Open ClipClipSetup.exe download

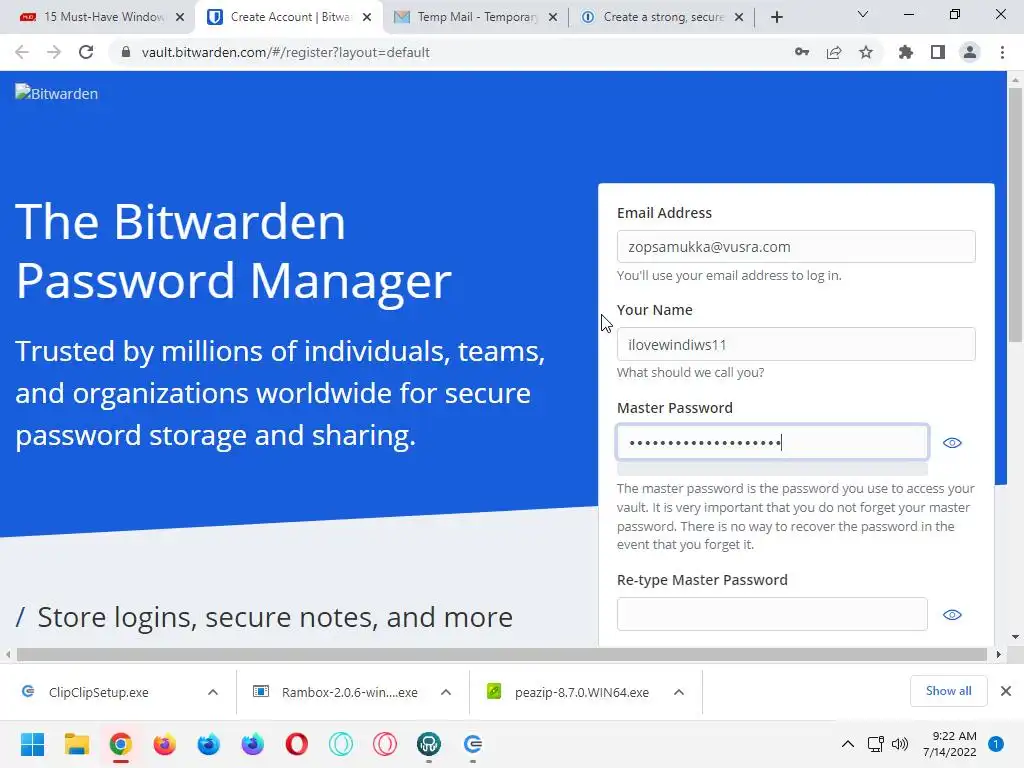(99, 692)
